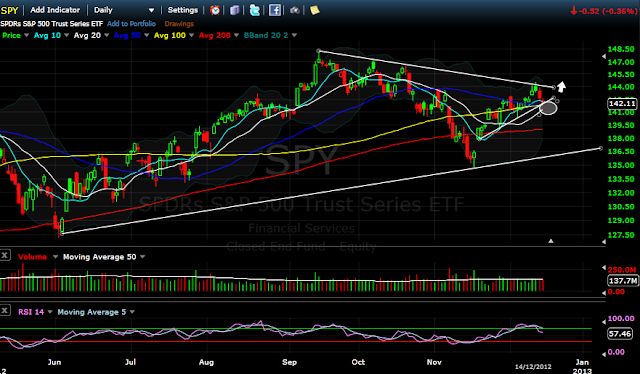This screenshot has width=640, height=374.
Task: Open the yellow sticky note icon
Action: coord(315,10)
